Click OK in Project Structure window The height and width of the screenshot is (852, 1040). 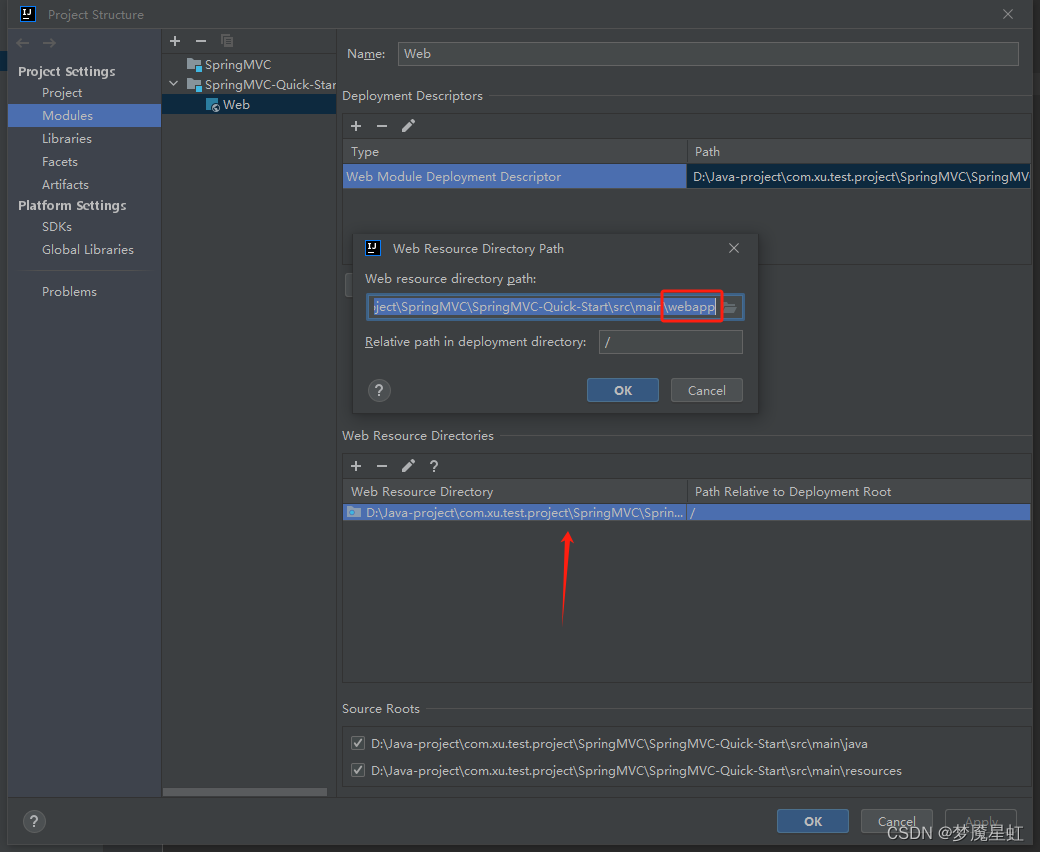click(812, 822)
